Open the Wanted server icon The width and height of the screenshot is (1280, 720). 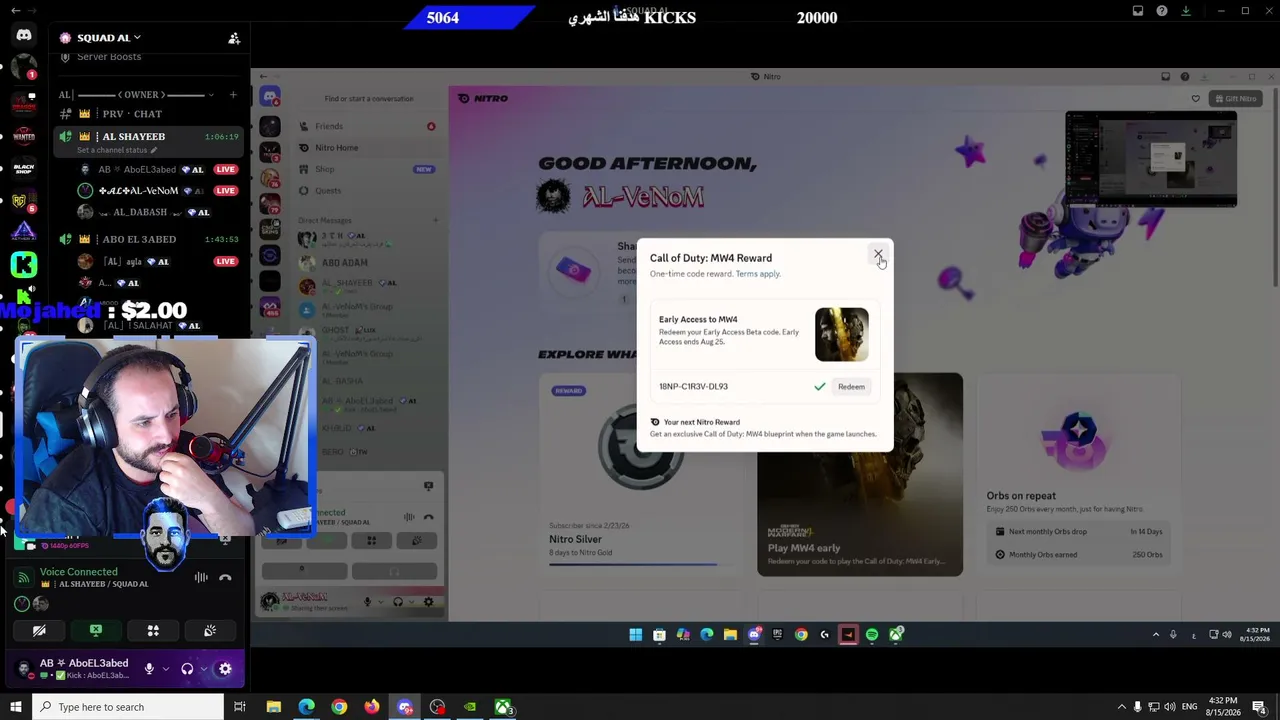click(x=24, y=134)
